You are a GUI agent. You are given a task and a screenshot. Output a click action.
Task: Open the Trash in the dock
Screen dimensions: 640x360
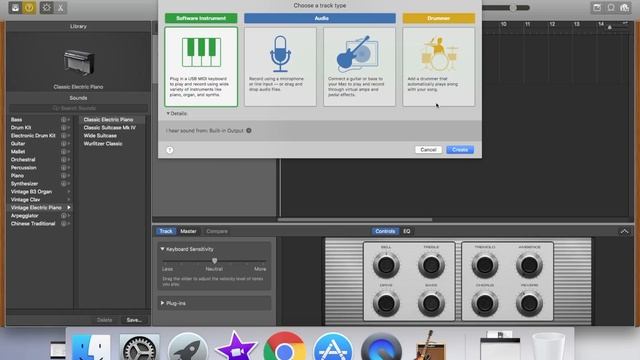548,347
